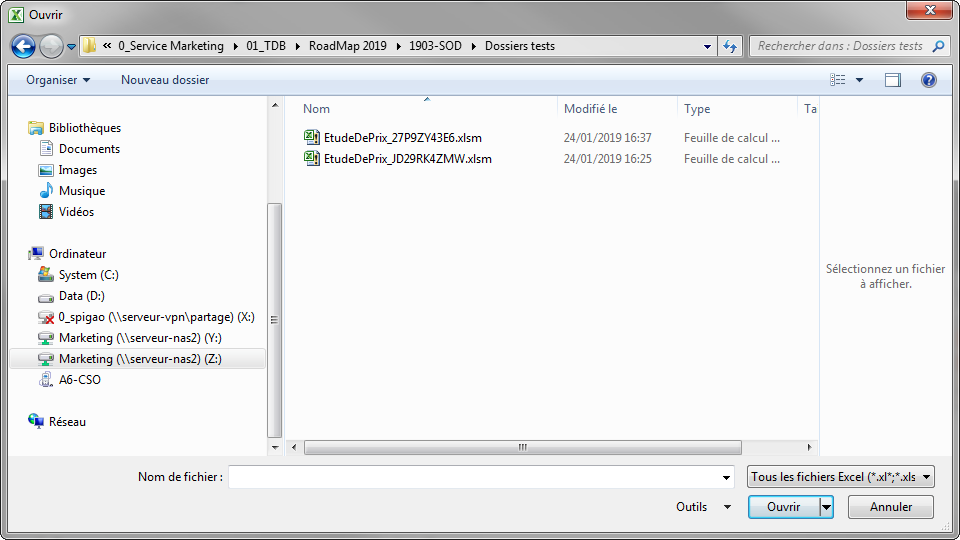This screenshot has height=540, width=960.
Task: Select 1903-SOD breadcrumb segment
Action: click(435, 46)
